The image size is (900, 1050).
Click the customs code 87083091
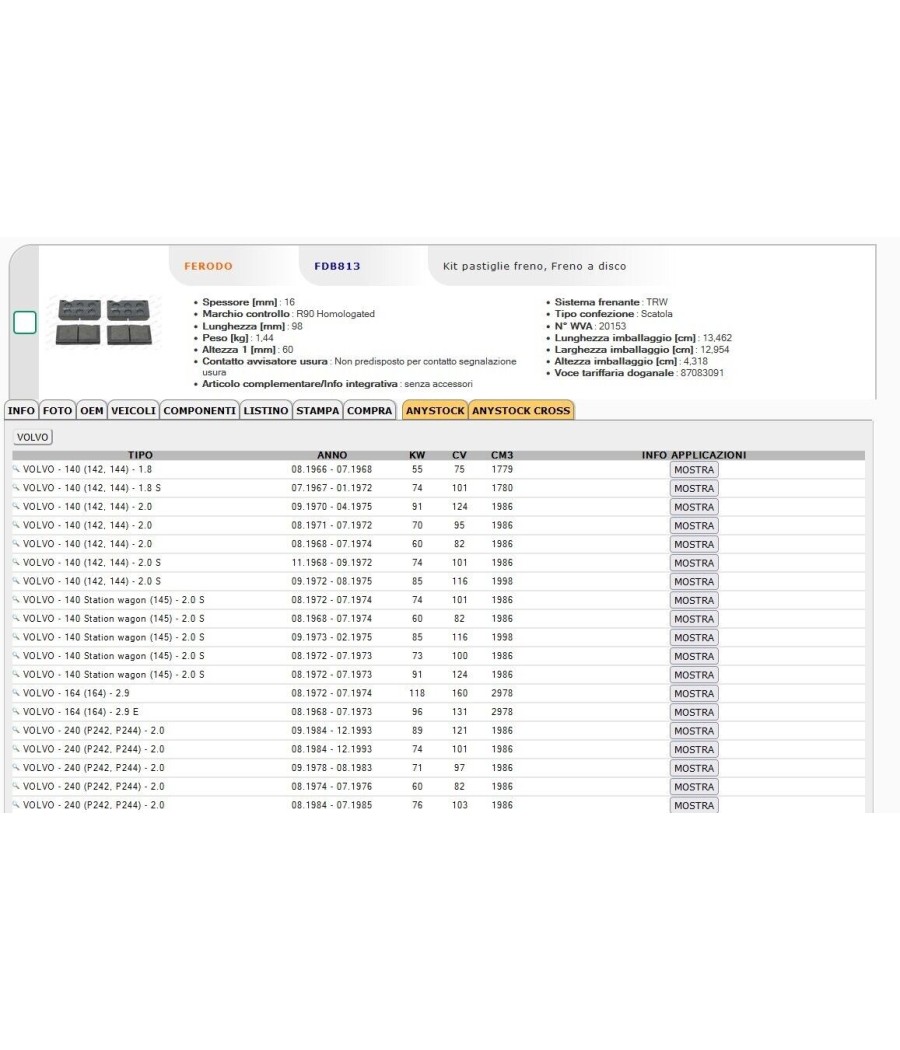point(702,373)
